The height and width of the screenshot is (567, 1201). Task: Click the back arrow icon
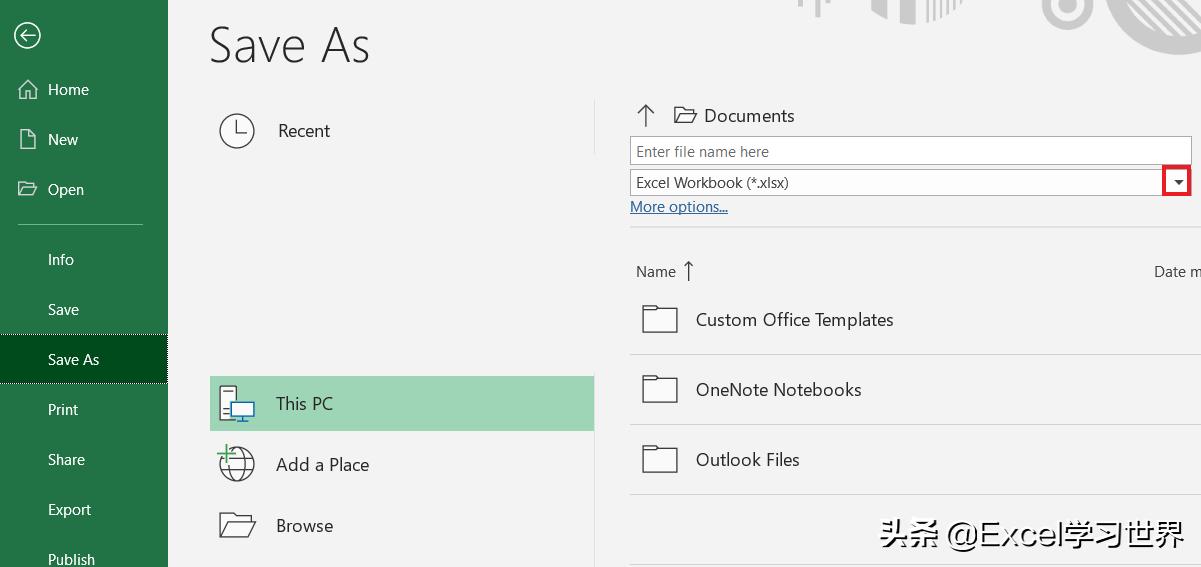click(x=27, y=36)
